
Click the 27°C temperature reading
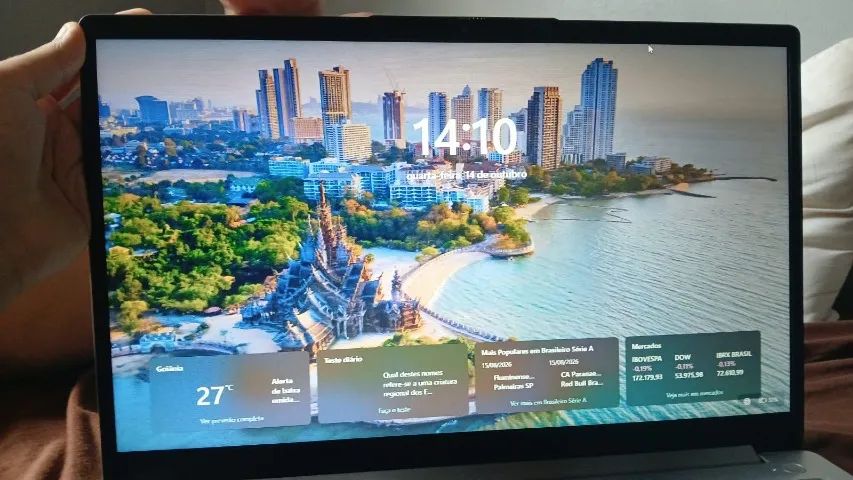pyautogui.click(x=214, y=396)
